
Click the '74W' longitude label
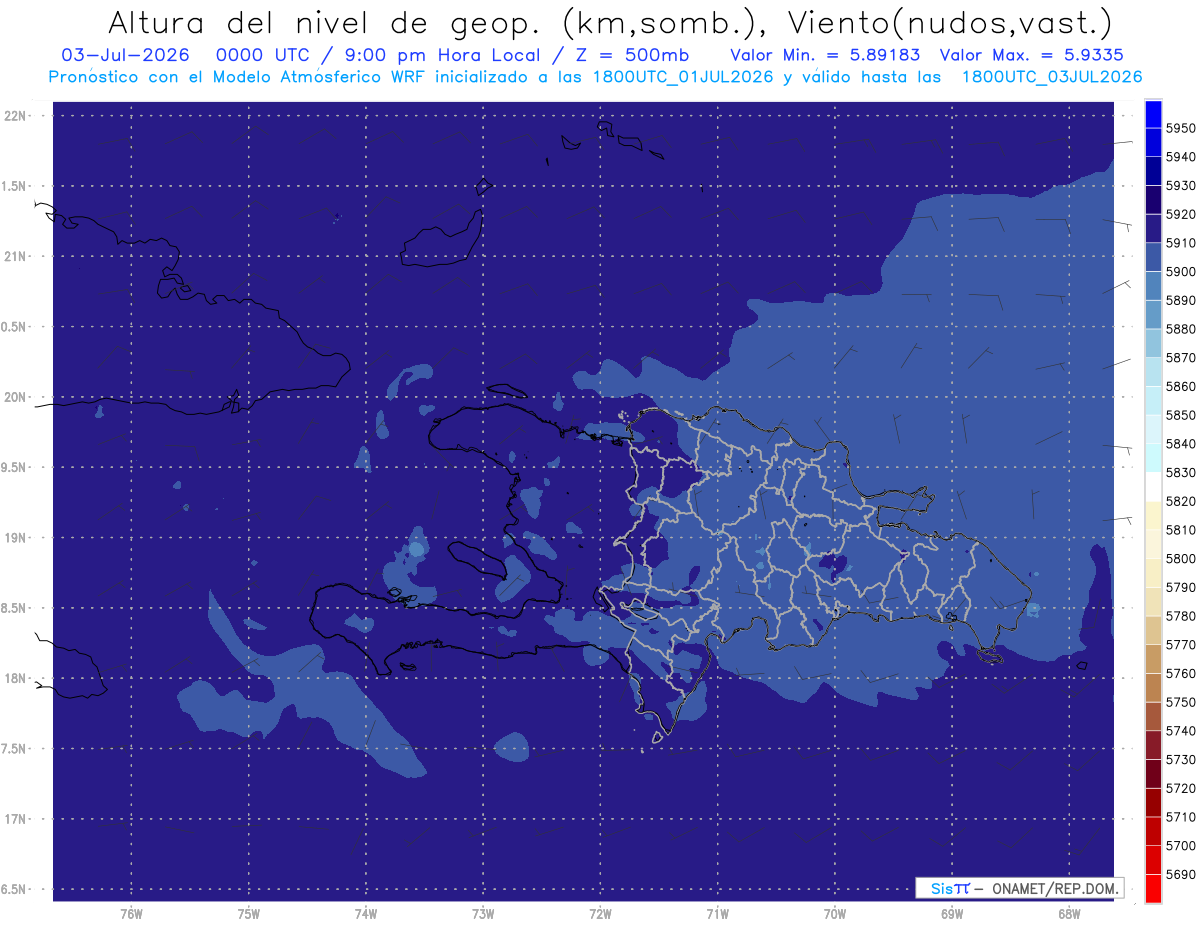(365, 914)
